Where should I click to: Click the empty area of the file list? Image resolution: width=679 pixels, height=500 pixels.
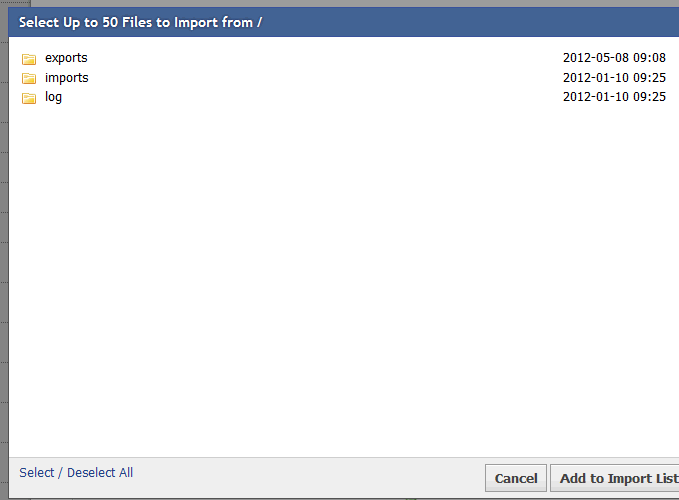point(340,280)
